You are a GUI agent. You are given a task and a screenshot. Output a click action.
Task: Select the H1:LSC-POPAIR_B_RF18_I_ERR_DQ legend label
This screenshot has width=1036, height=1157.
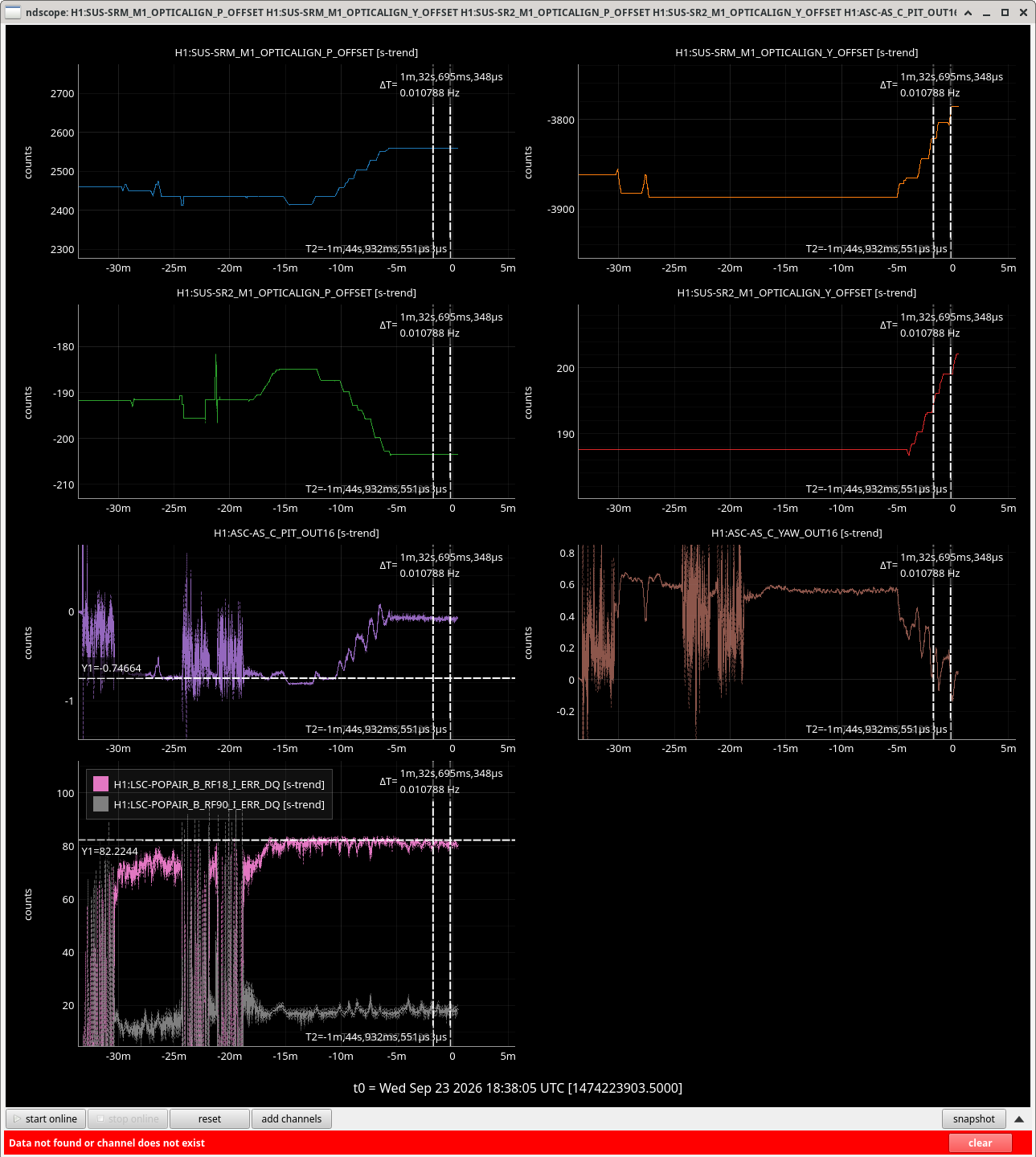(219, 784)
